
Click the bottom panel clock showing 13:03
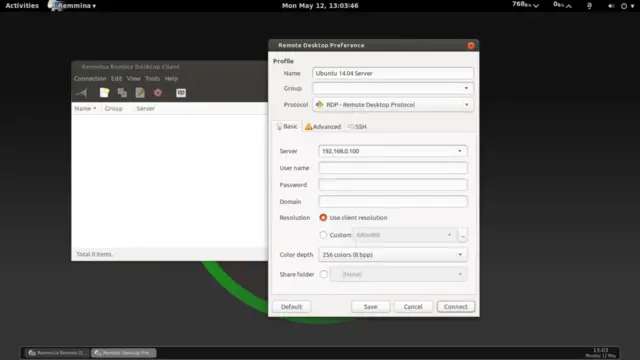pos(600,353)
